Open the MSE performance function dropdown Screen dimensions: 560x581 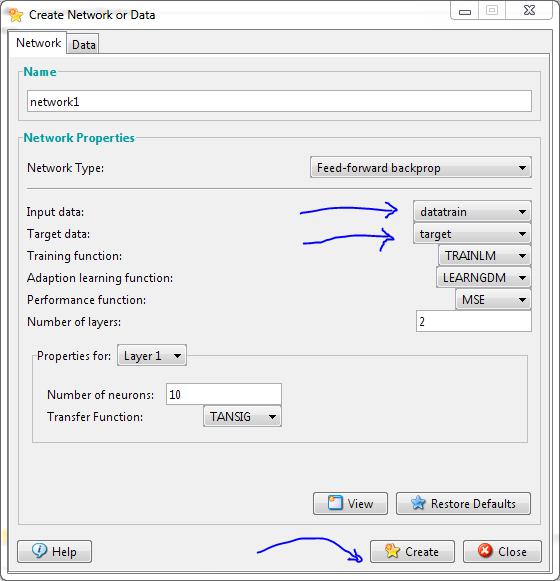(x=493, y=299)
